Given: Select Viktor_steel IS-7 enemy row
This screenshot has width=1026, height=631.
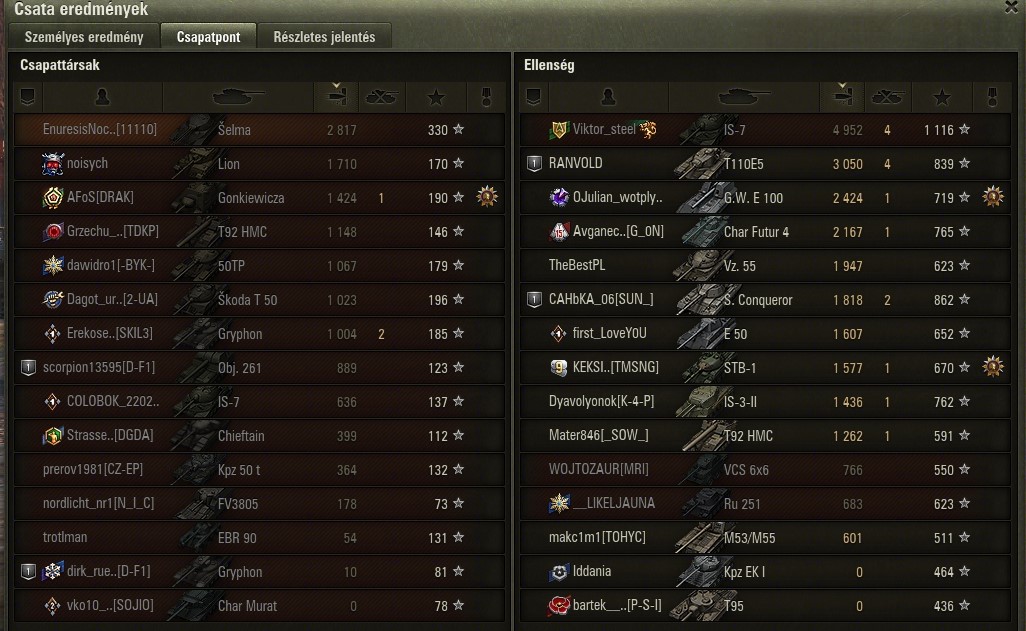Looking at the screenshot, I should (765, 130).
